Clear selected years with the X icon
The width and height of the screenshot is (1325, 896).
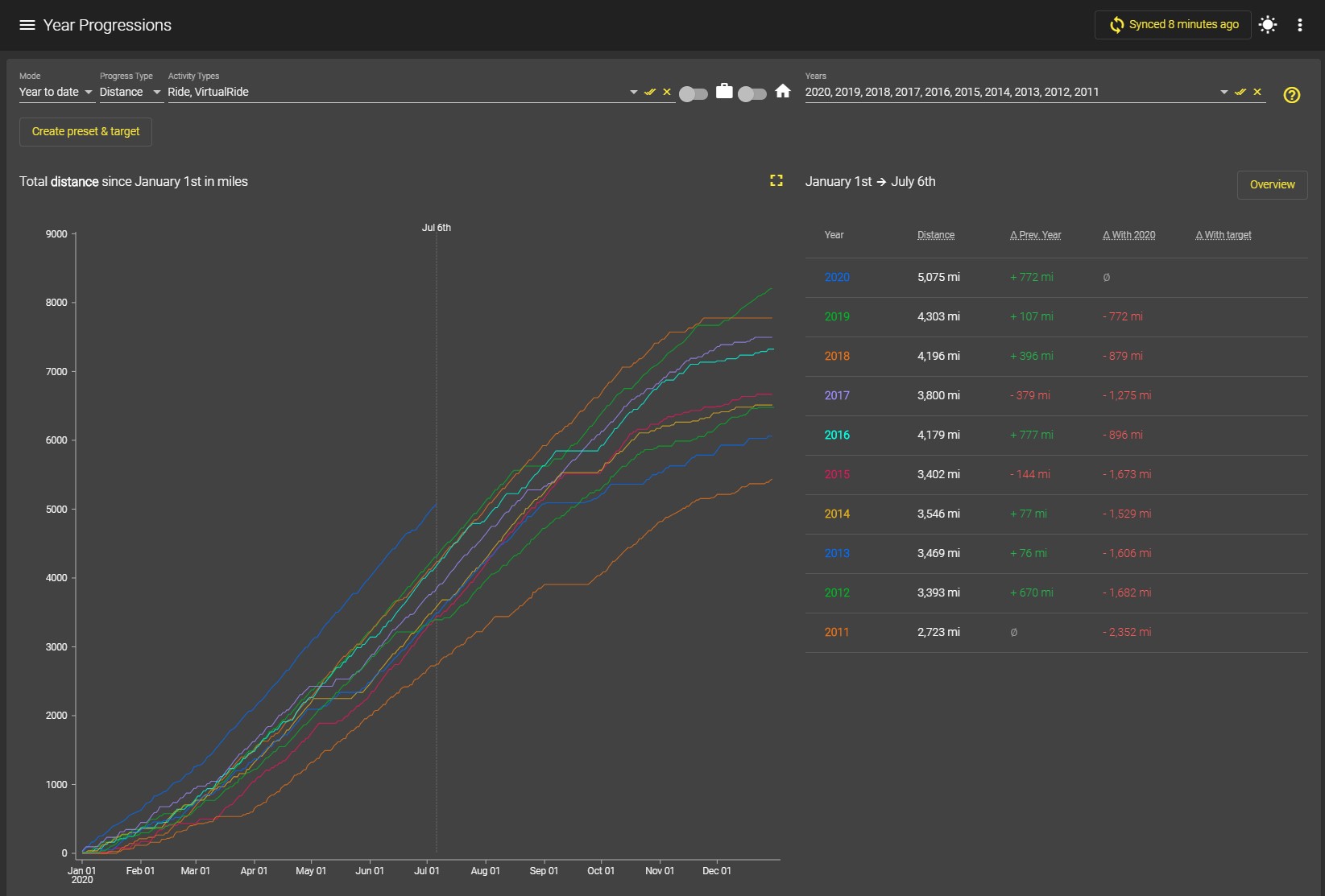[1257, 92]
